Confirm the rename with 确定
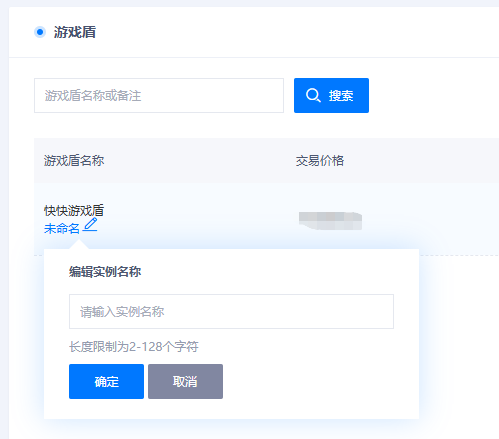 click(106, 381)
